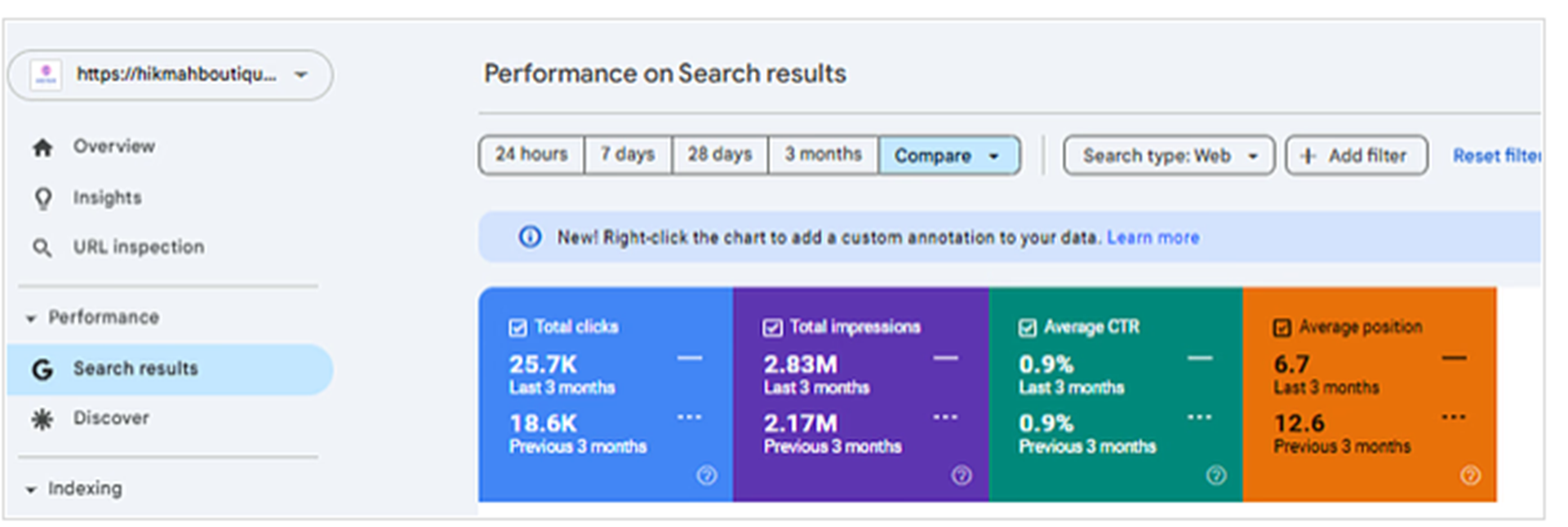Toggle the Total impressions checkbox
The height and width of the screenshot is (527, 1568).
772,328
